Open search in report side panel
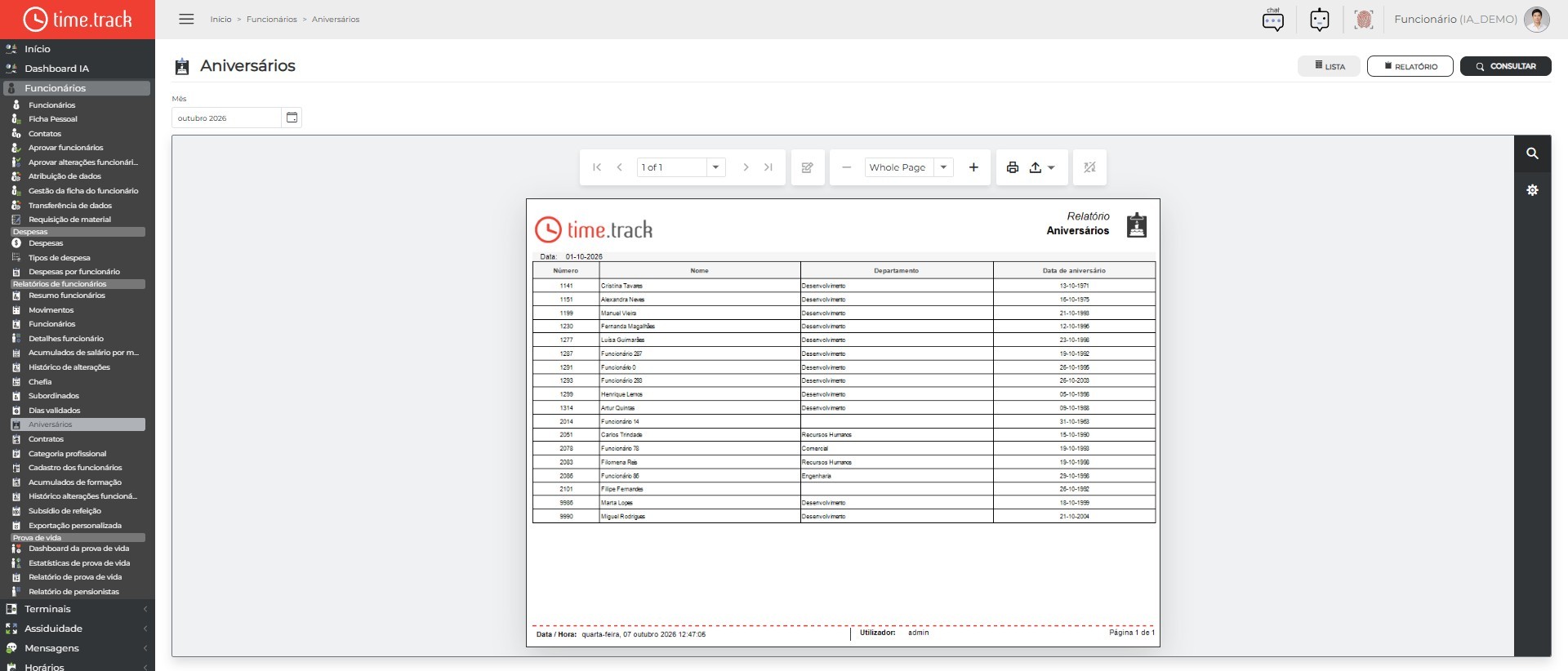This screenshot has width=1568, height=671. pos(1532,153)
